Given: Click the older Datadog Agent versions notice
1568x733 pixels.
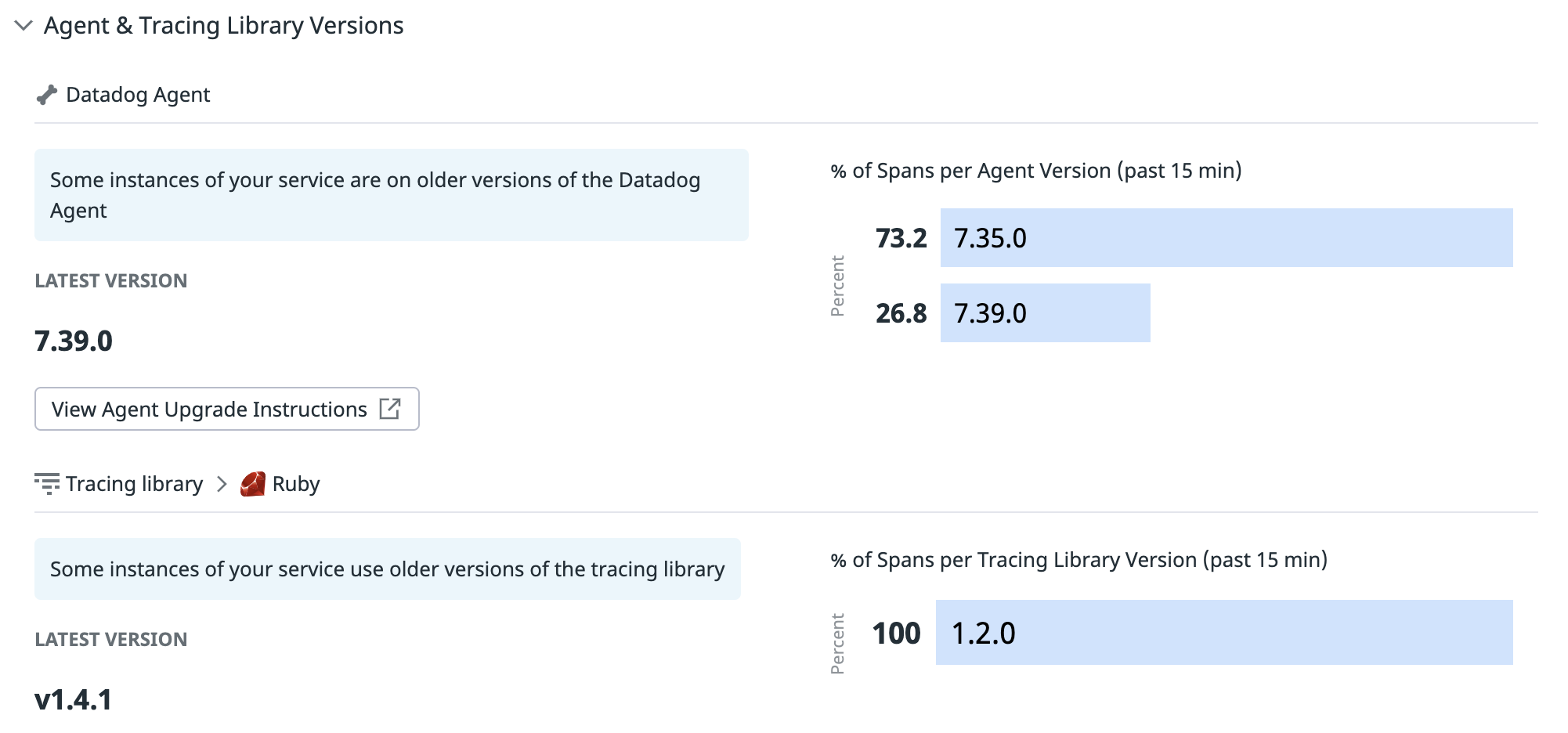Looking at the screenshot, I should [x=392, y=195].
